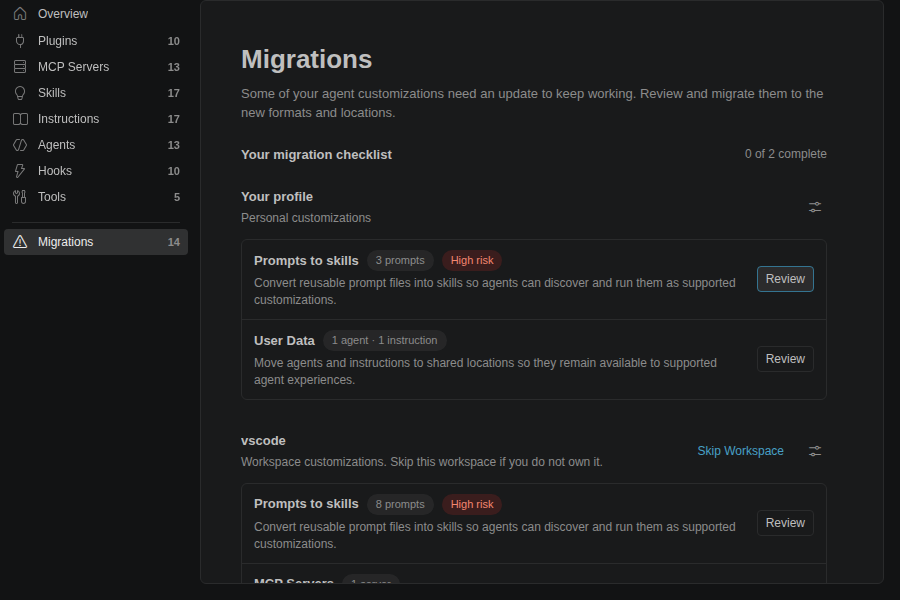Click 'Prompts to skills' title in vscode section

[x=306, y=504]
